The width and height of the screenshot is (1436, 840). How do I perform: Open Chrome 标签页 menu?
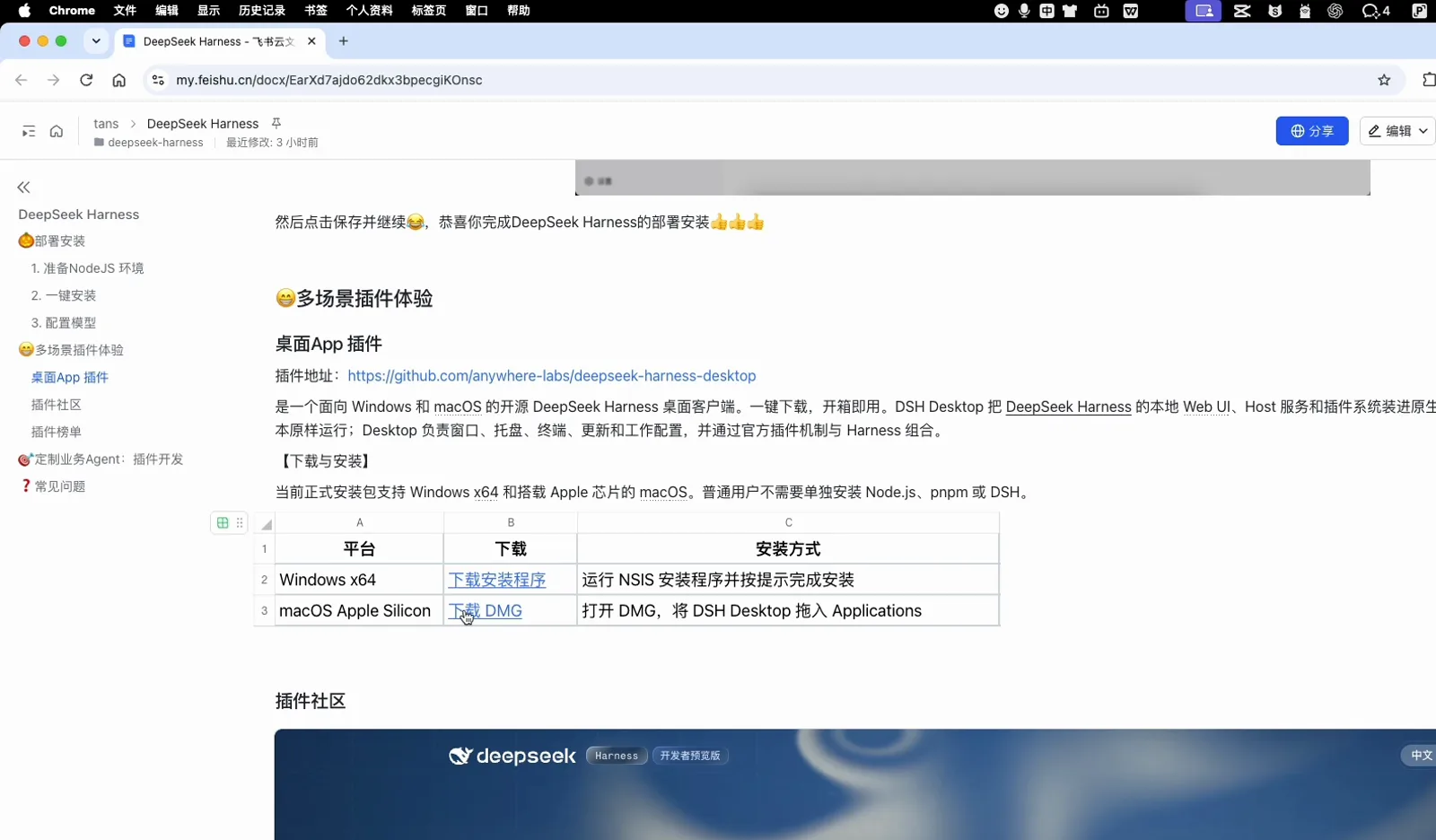pyautogui.click(x=429, y=11)
